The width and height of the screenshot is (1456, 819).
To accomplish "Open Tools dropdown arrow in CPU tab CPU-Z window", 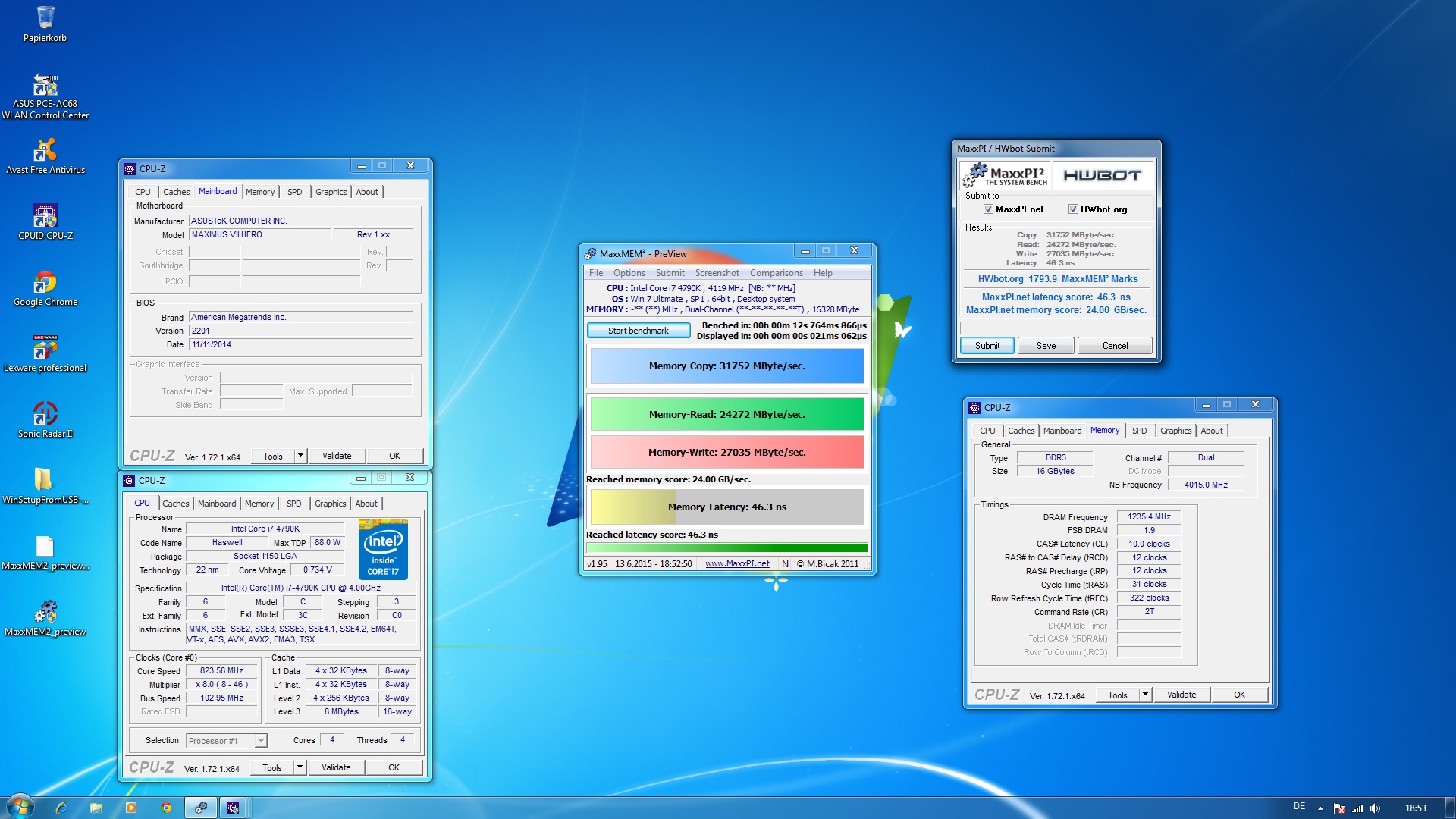I will pyautogui.click(x=300, y=767).
